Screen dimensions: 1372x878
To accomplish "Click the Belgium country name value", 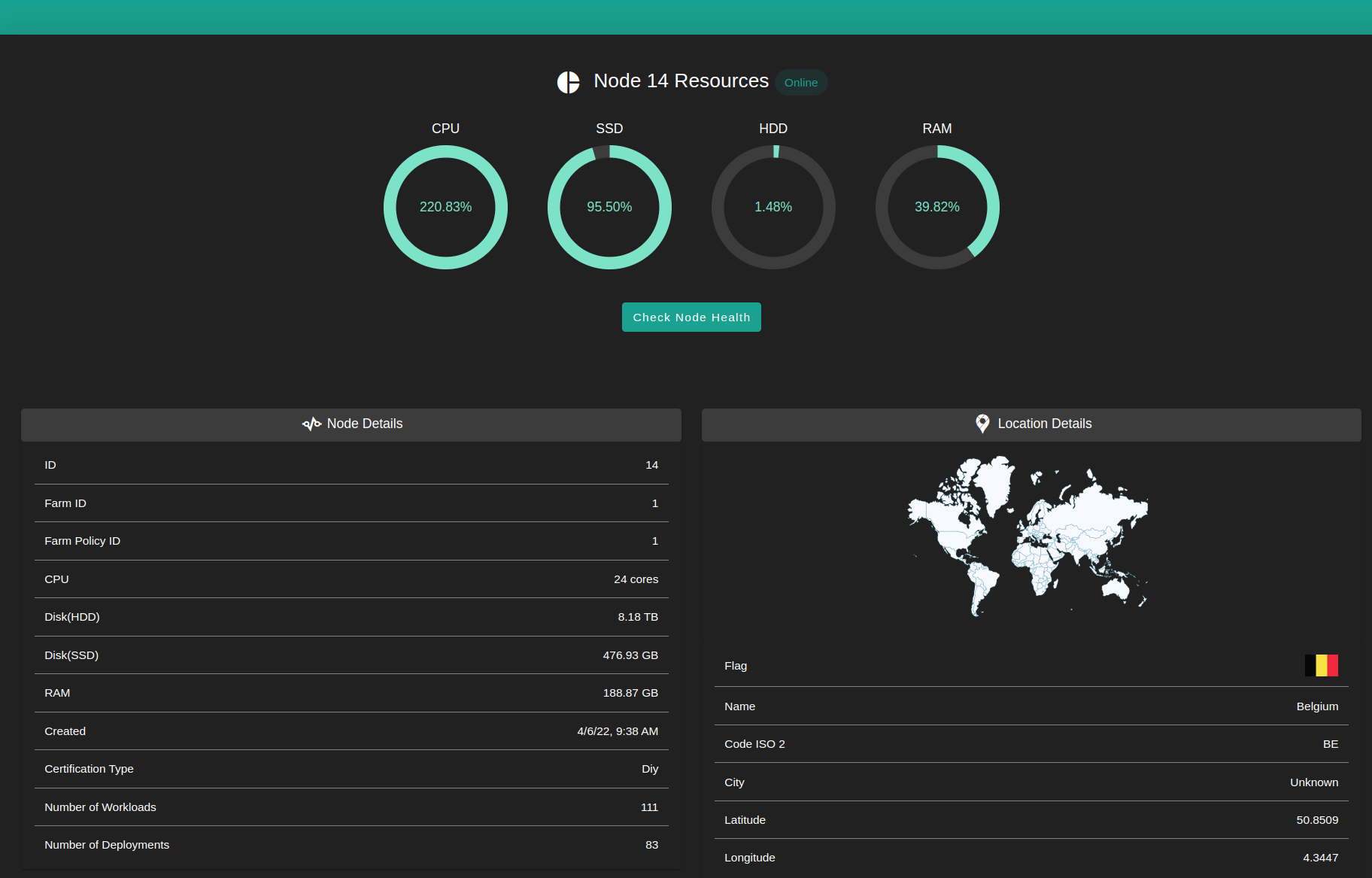I will coord(1316,706).
